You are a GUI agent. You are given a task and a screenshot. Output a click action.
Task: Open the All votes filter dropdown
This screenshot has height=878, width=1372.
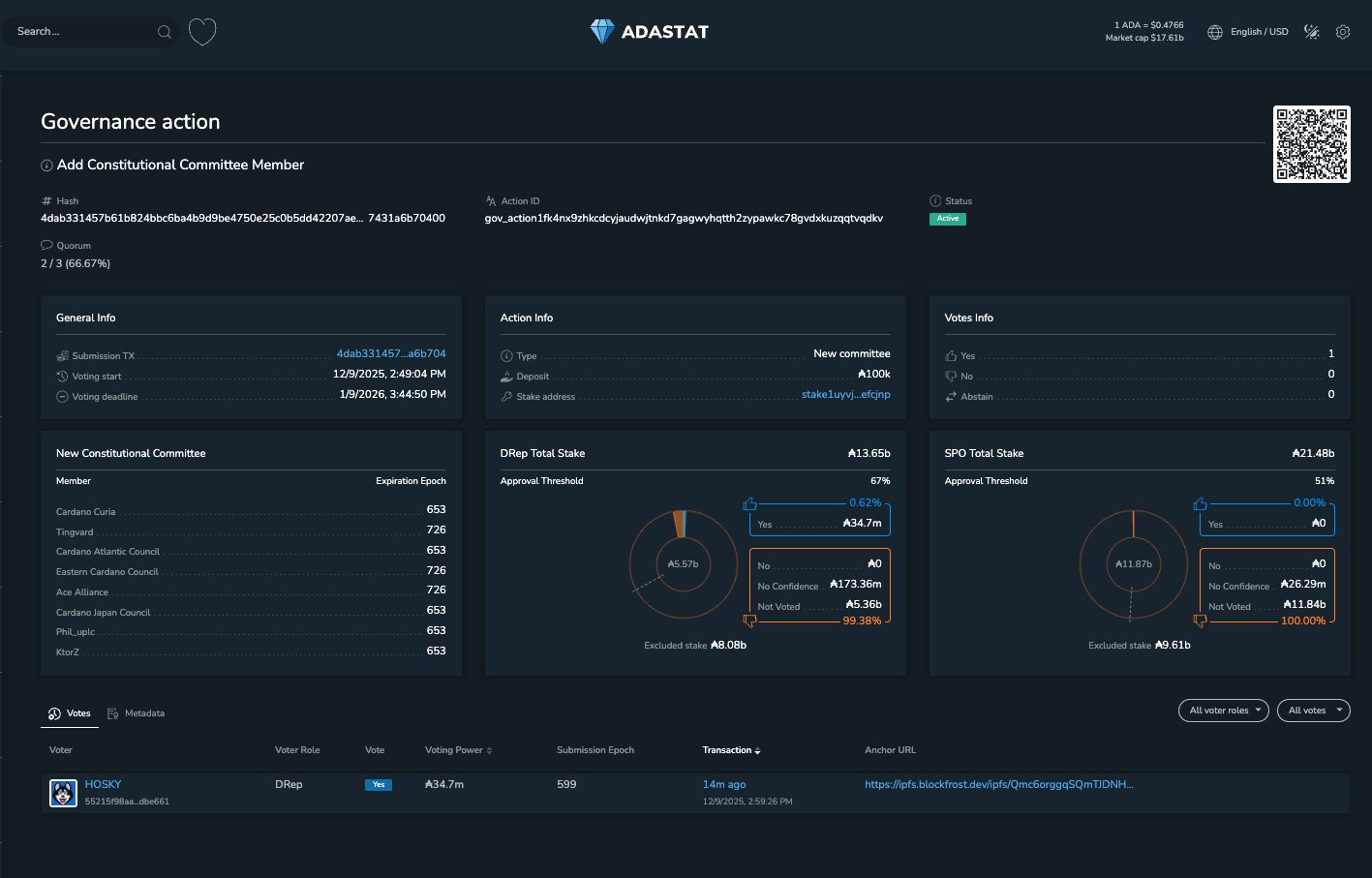click(x=1313, y=711)
